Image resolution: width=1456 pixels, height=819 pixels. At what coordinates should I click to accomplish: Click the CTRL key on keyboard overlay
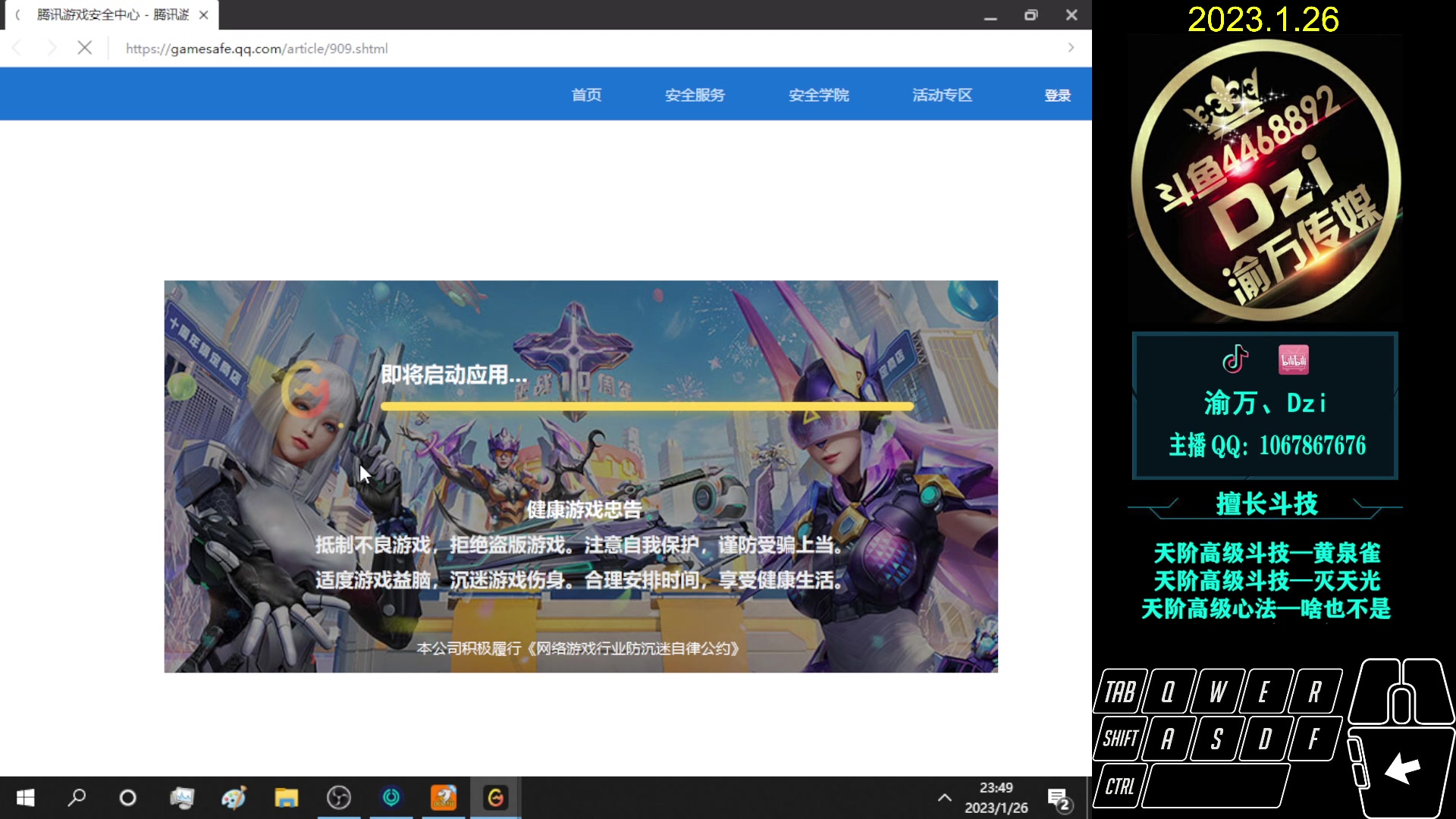pos(1119,786)
